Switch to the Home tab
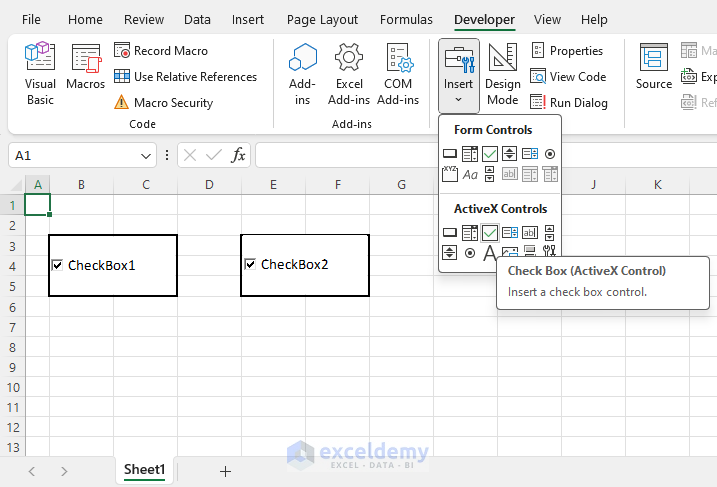Image resolution: width=717 pixels, height=487 pixels. click(x=85, y=20)
